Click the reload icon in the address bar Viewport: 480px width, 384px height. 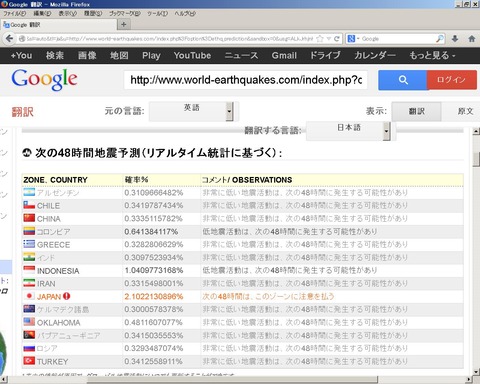pos(337,39)
